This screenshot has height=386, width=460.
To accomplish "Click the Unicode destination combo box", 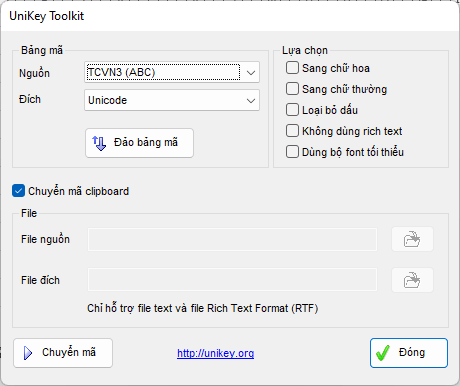I will (x=172, y=100).
